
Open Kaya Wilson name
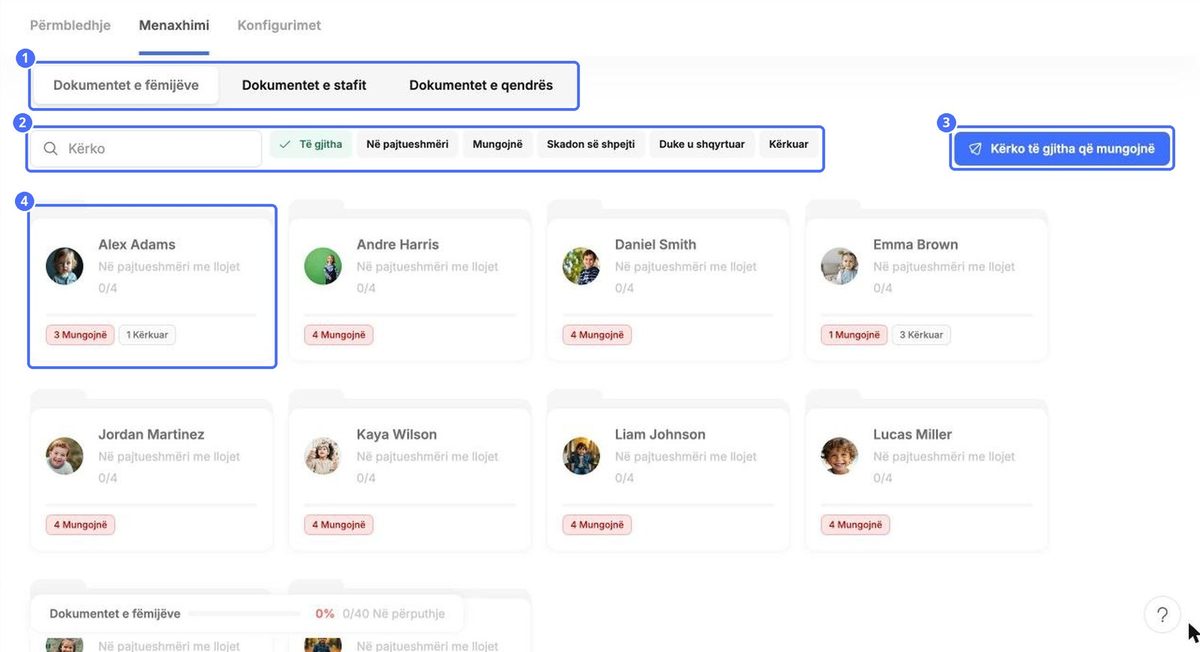click(x=396, y=434)
